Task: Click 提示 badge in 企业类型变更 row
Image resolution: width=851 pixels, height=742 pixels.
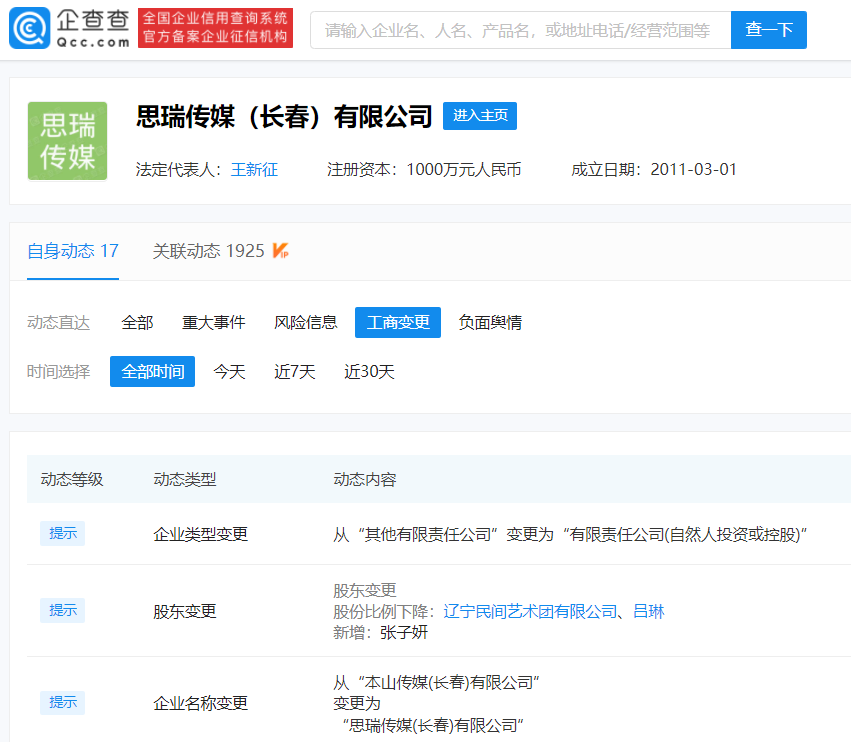Action: (62, 534)
